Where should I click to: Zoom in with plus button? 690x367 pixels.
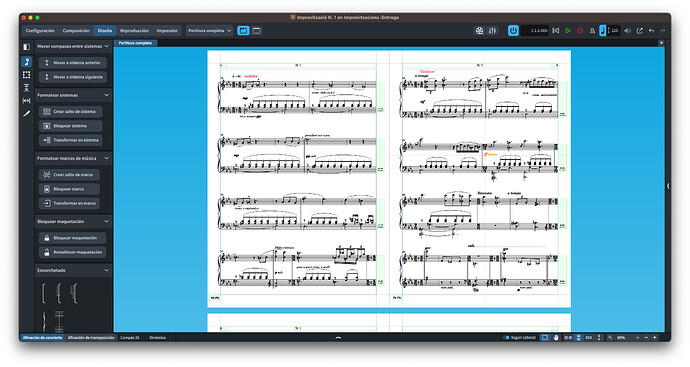655,338
